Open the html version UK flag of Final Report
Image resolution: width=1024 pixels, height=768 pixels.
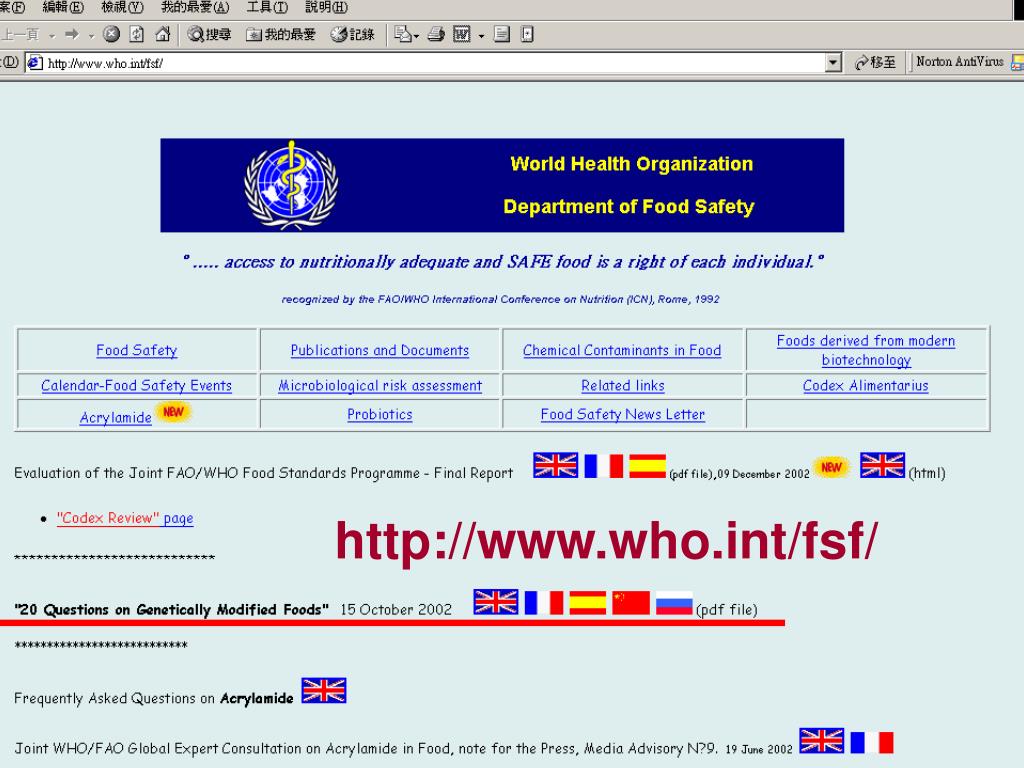882,465
